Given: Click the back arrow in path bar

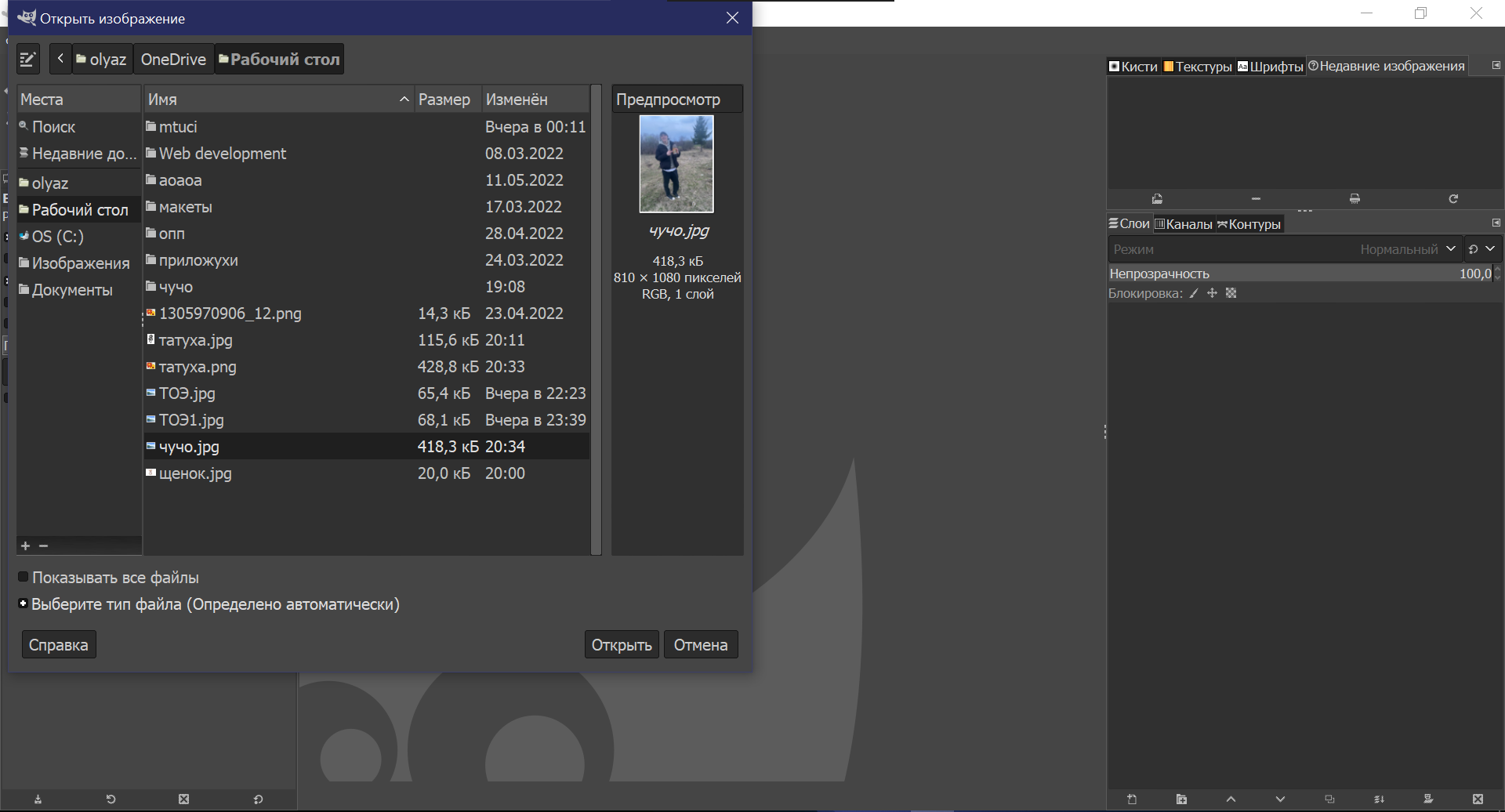Looking at the screenshot, I should 60,59.
